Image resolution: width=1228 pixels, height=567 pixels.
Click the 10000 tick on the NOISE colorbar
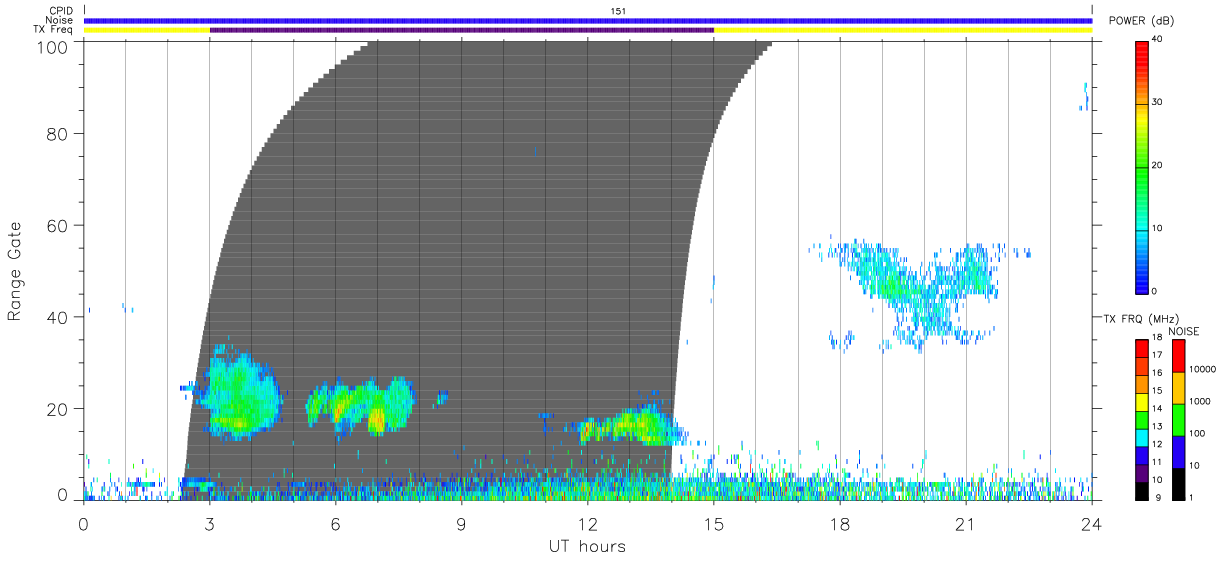(1203, 370)
